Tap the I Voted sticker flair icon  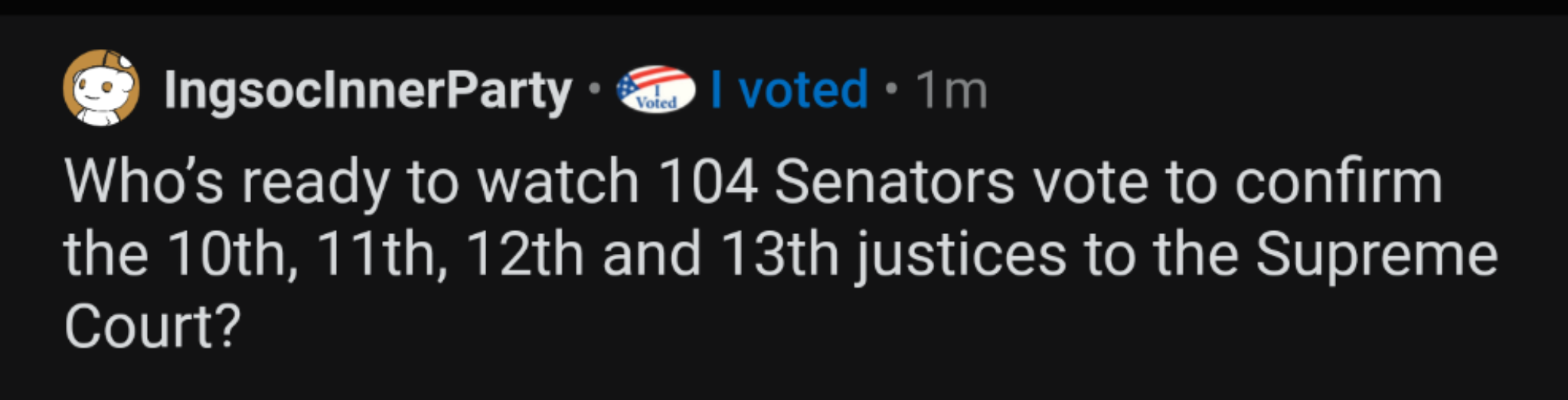(656, 89)
